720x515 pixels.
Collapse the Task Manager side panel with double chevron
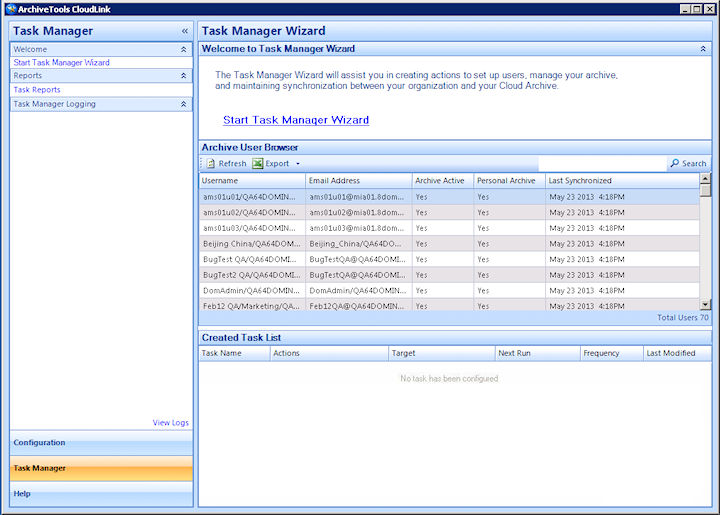(x=185, y=31)
